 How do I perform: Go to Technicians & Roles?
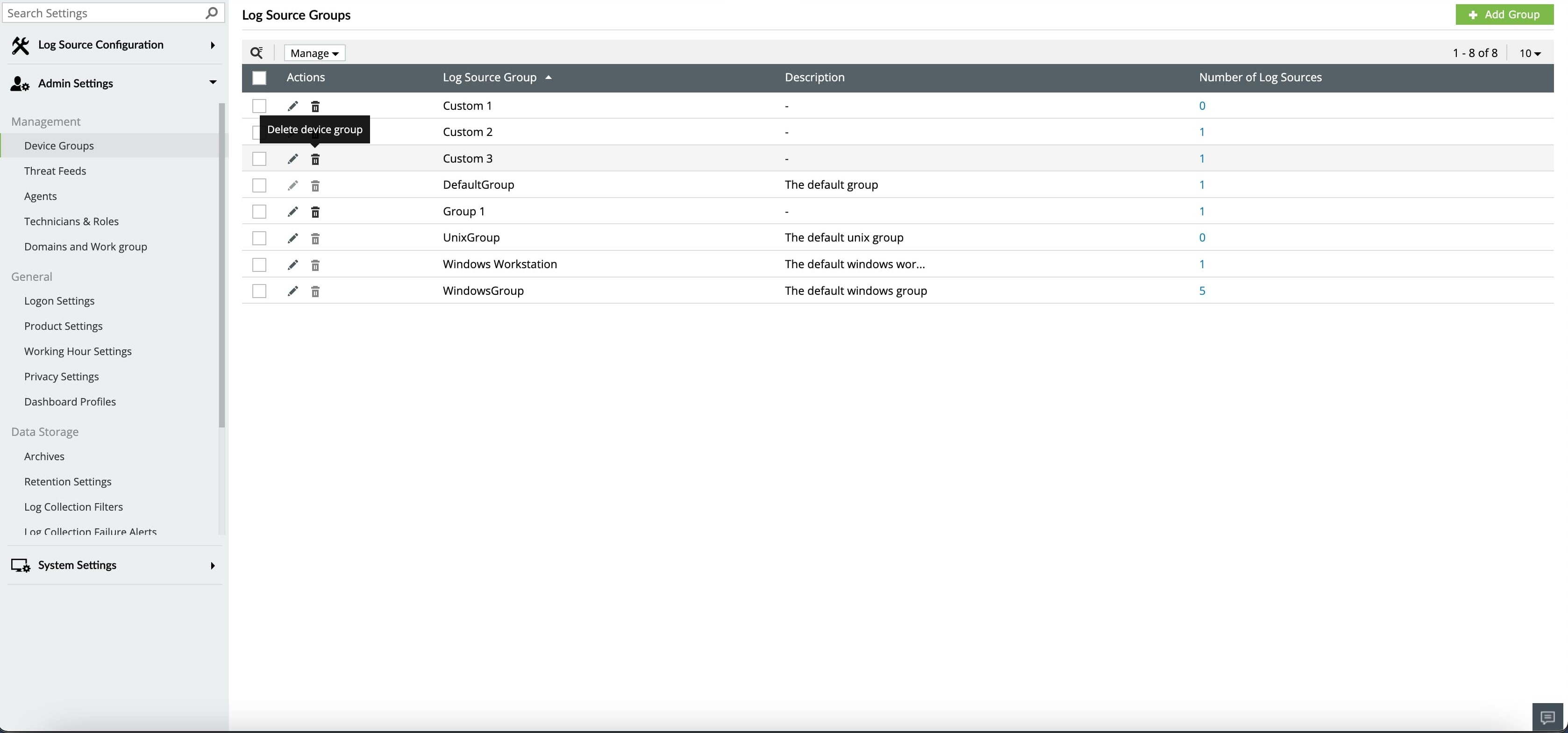71,221
